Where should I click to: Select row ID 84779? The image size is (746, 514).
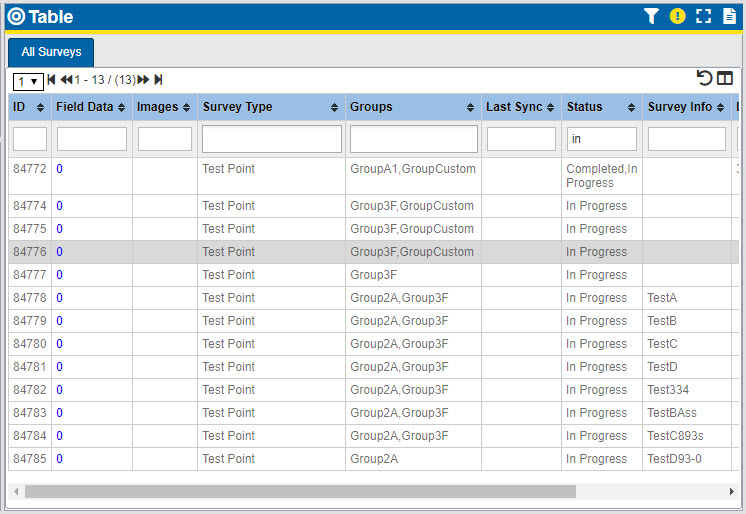click(30, 321)
